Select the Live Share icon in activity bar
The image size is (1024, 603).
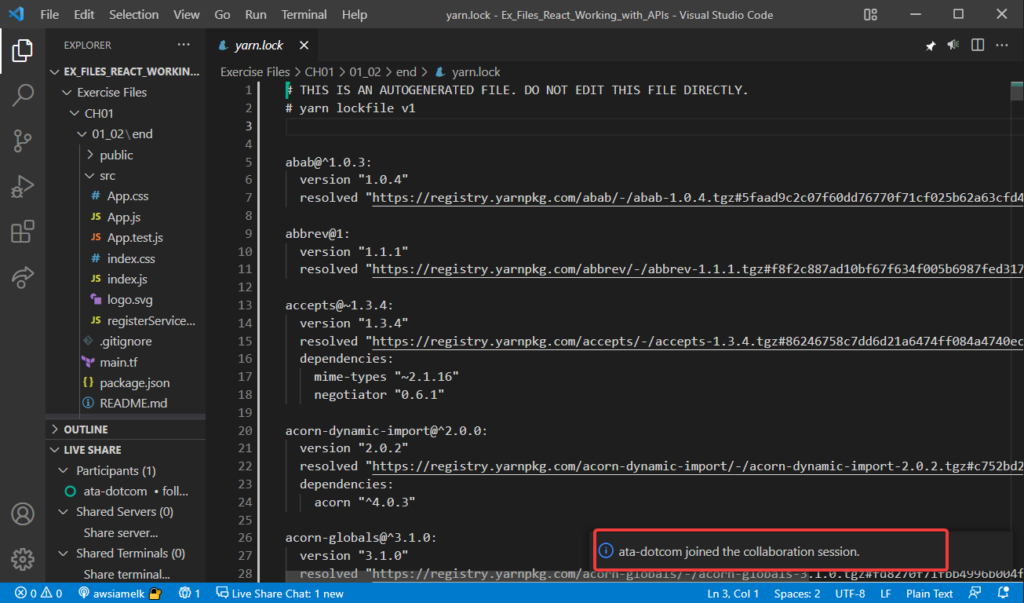[22, 278]
